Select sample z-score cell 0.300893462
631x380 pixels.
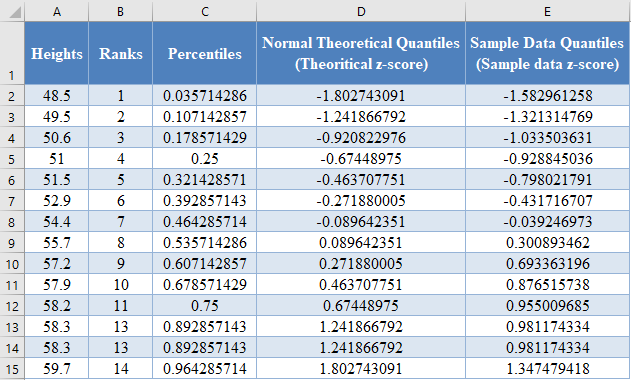[x=547, y=243]
